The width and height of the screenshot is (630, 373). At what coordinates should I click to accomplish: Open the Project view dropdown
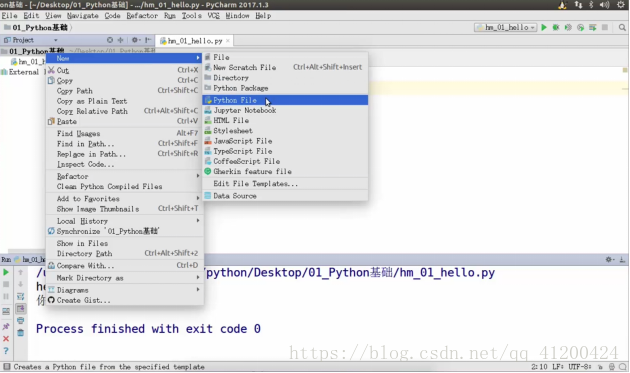56,40
